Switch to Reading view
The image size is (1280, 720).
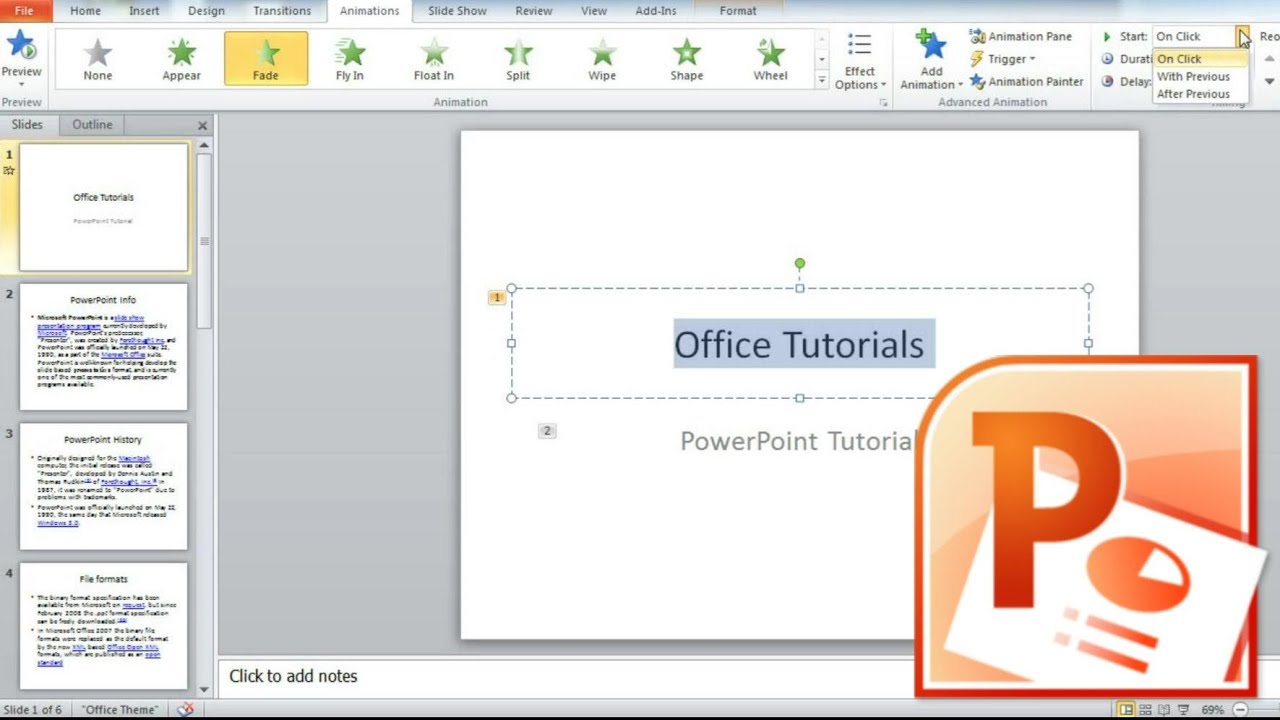1165,710
